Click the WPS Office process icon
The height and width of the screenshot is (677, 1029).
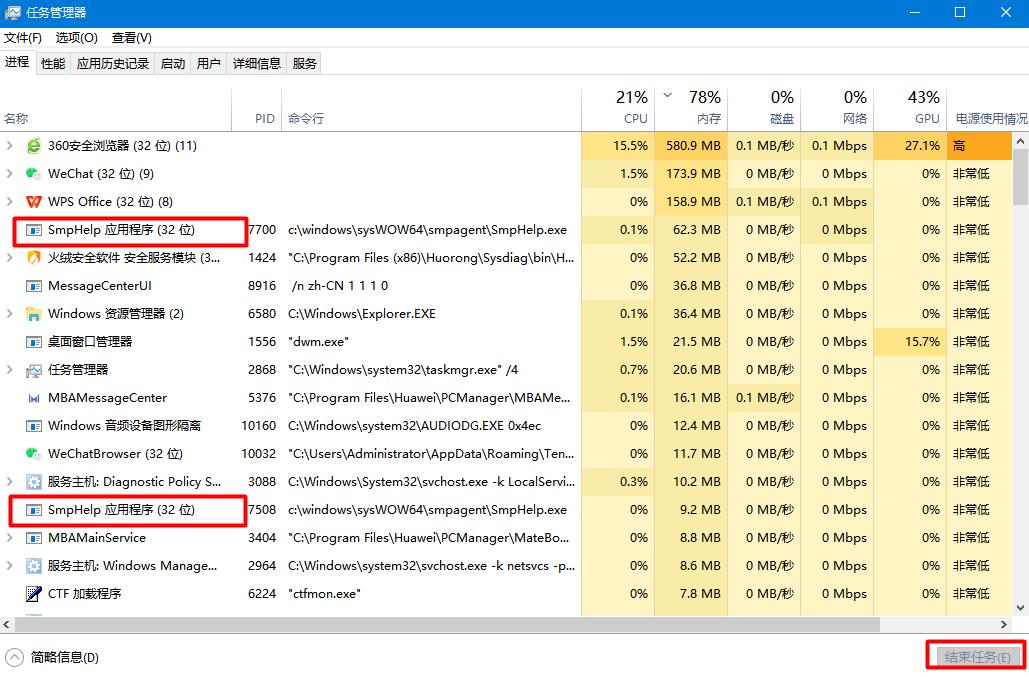click(33, 202)
